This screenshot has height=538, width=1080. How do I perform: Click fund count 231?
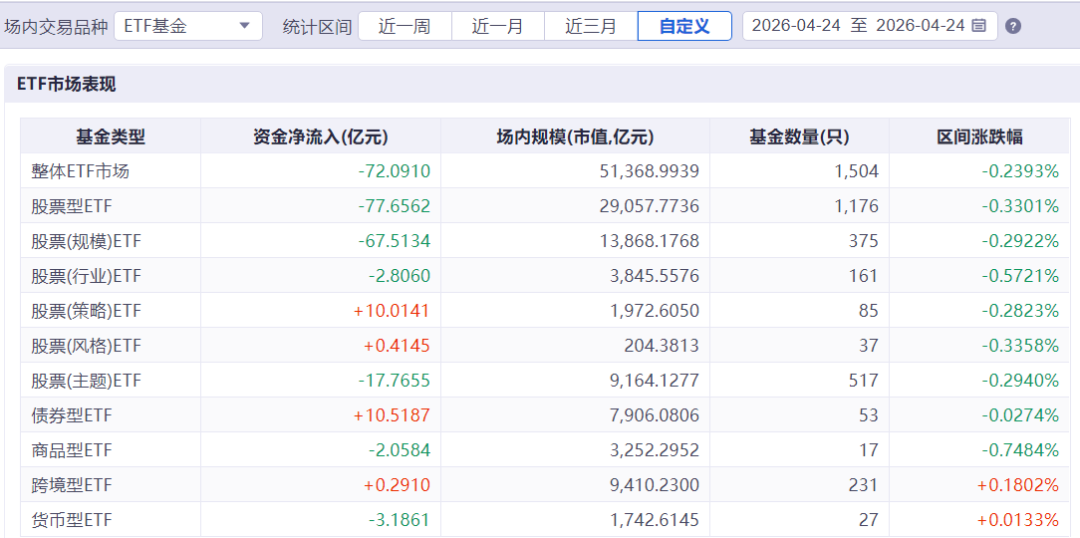[866, 485]
